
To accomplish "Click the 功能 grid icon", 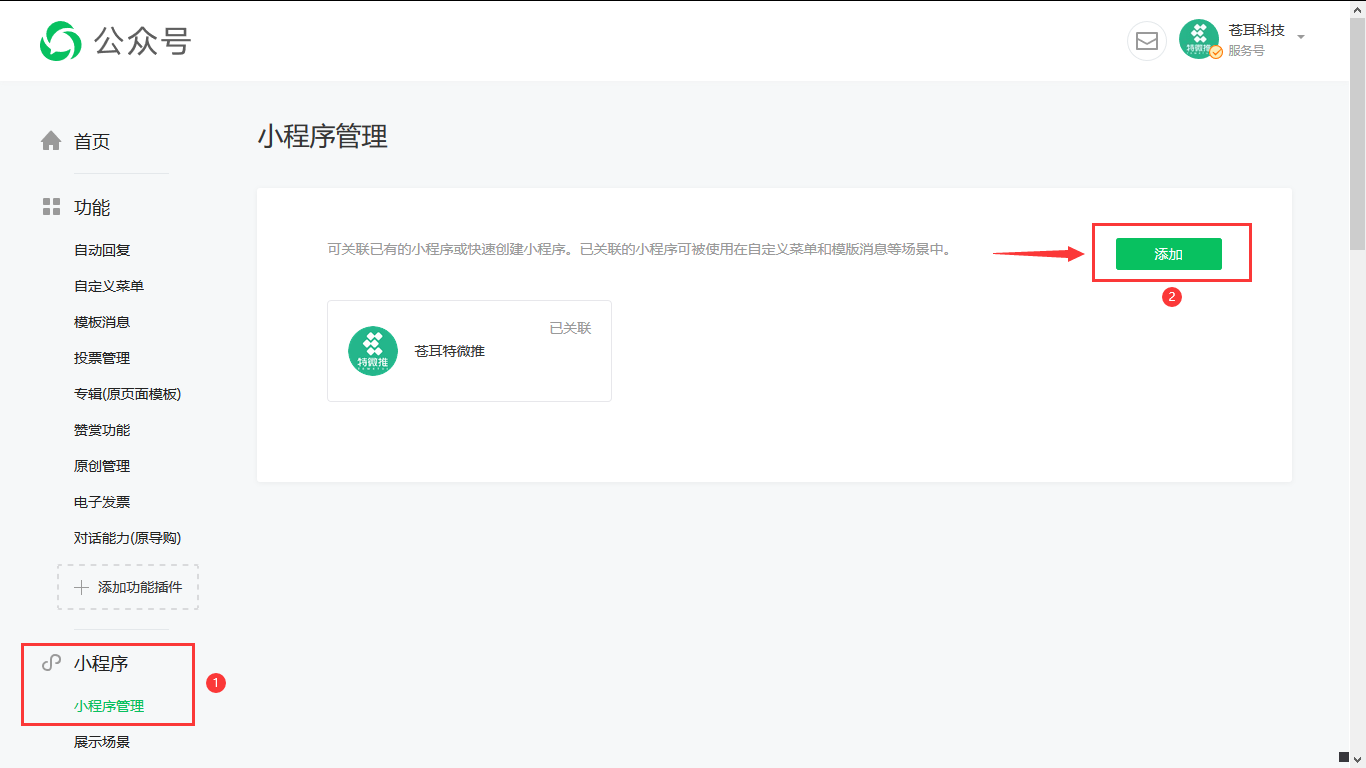I will [x=50, y=207].
